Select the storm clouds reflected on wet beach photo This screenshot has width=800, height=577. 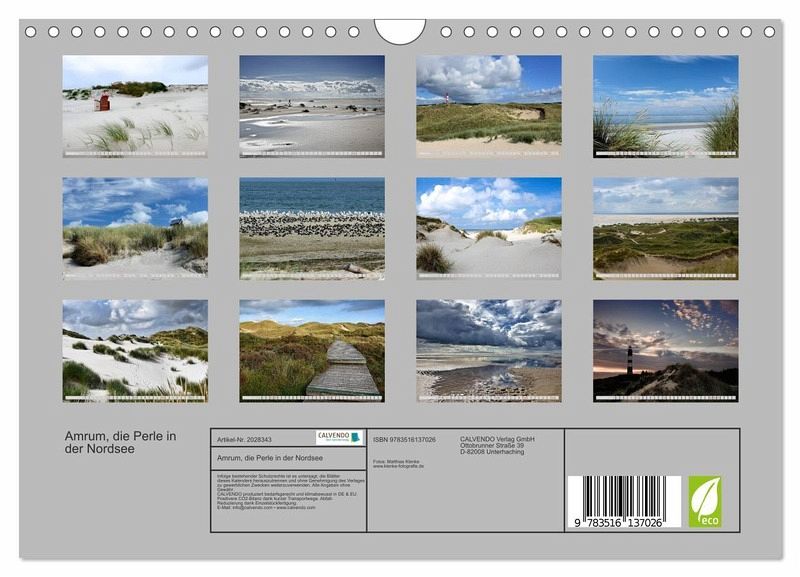pyautogui.click(x=489, y=350)
